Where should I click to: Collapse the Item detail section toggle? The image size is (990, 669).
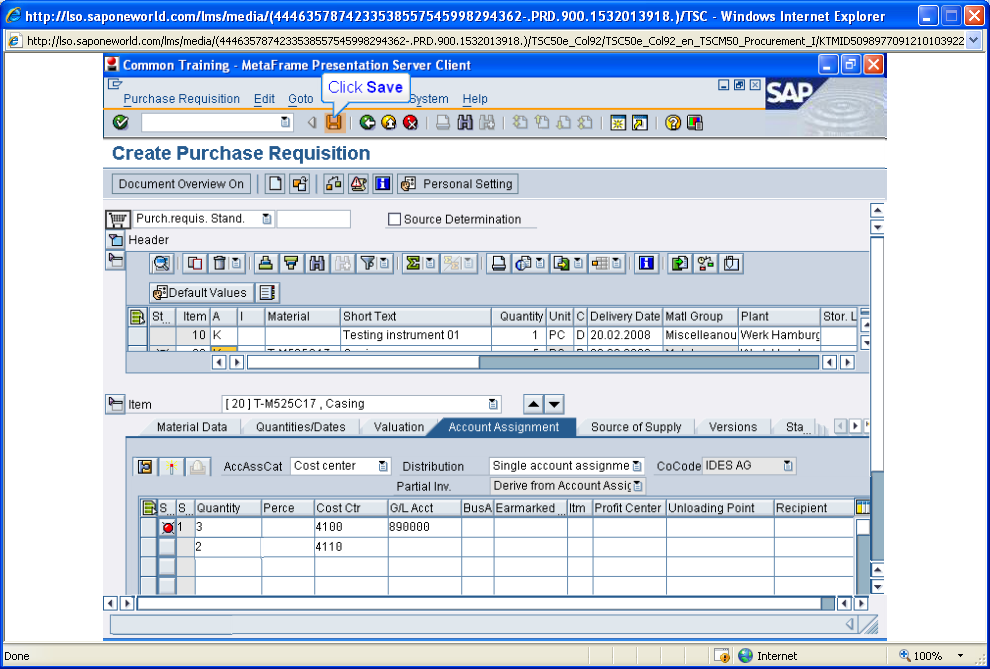(115, 404)
